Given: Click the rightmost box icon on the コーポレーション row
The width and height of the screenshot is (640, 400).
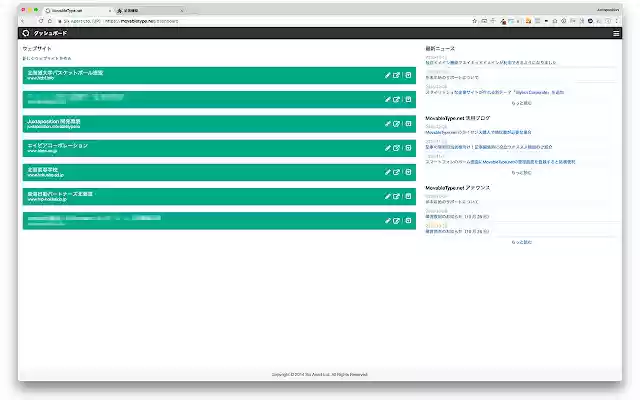Looking at the screenshot, I should coord(408,148).
